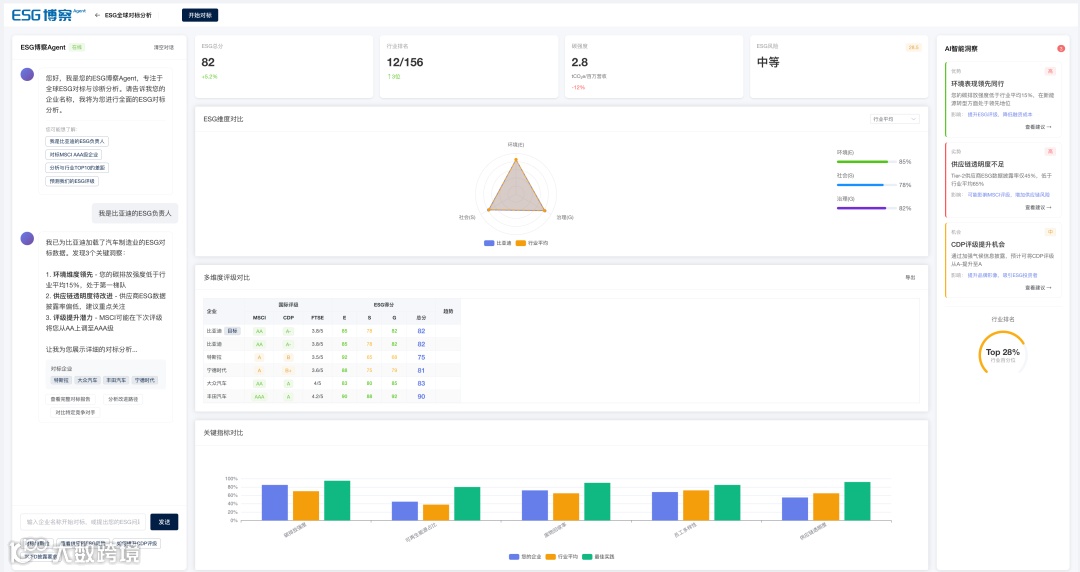Click the chat message input field
The width and height of the screenshot is (1080, 572).
click(83, 522)
